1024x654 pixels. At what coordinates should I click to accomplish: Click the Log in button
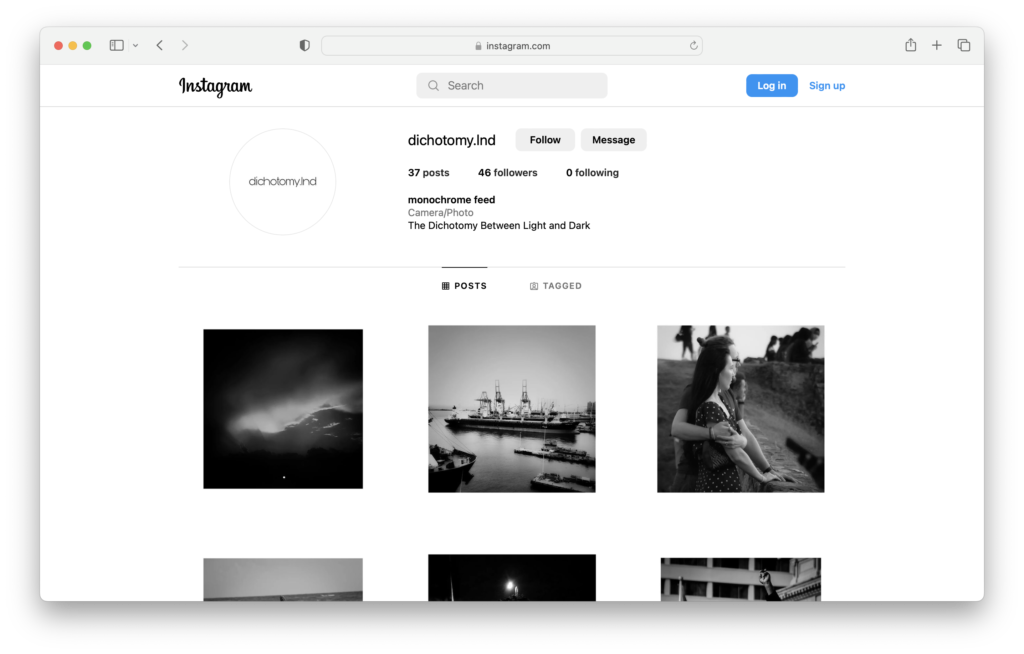click(771, 86)
